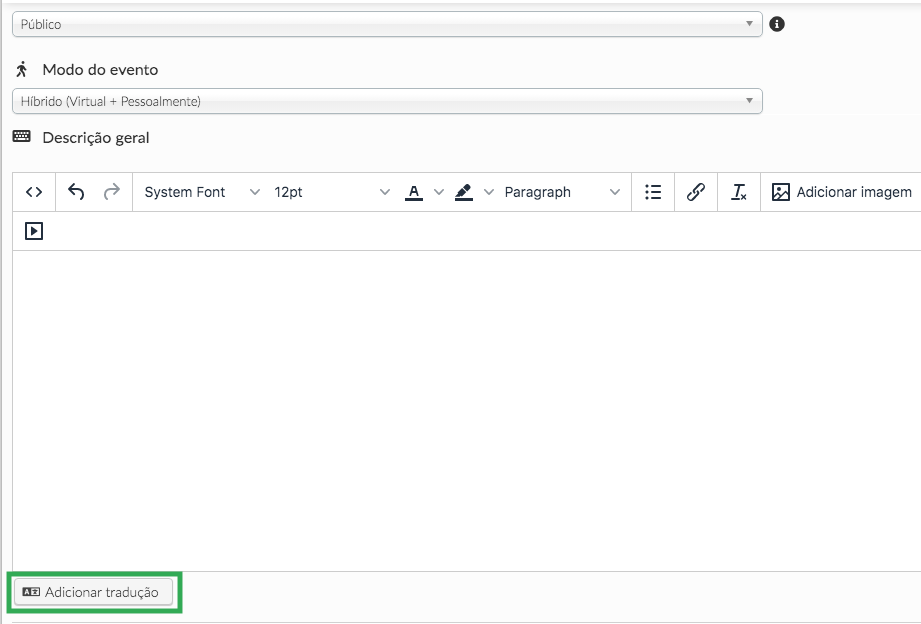Expand the text color picker arrow
921x624 pixels.
click(438, 192)
